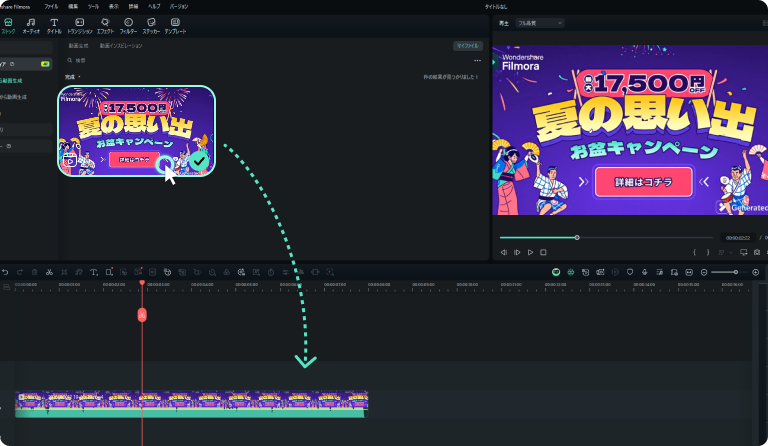Step forward one frame in preview
The height and width of the screenshot is (446, 768).
pyautogui.click(x=517, y=252)
